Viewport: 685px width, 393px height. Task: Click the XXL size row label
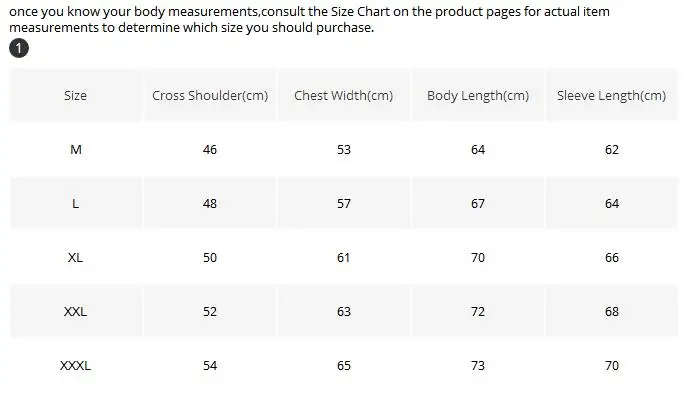[76, 312]
